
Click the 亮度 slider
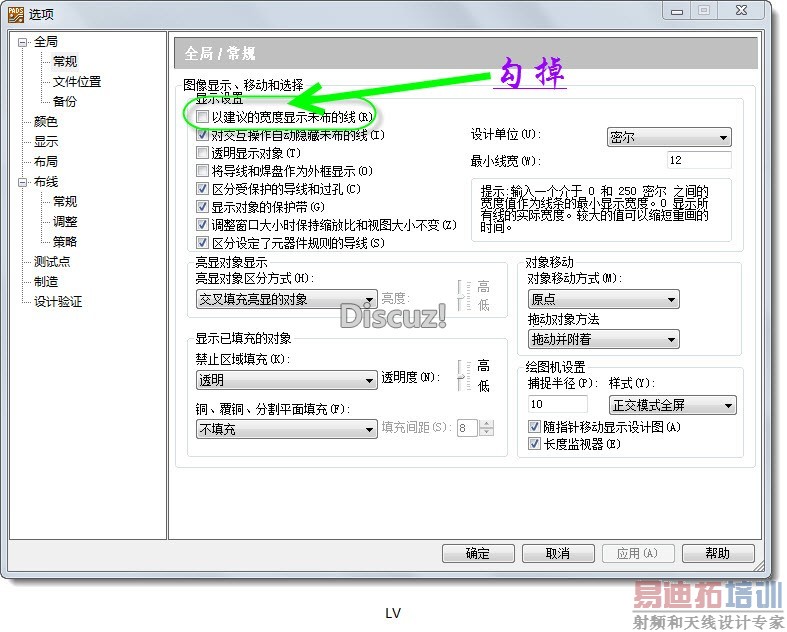tap(462, 296)
